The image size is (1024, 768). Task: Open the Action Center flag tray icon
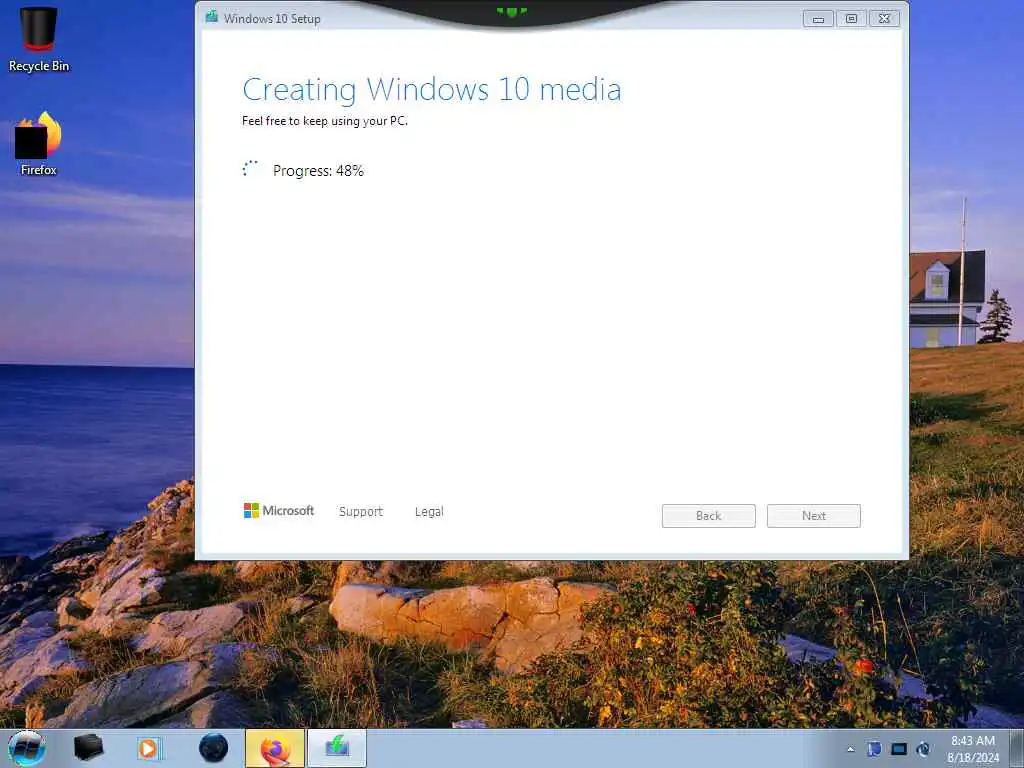tap(874, 749)
